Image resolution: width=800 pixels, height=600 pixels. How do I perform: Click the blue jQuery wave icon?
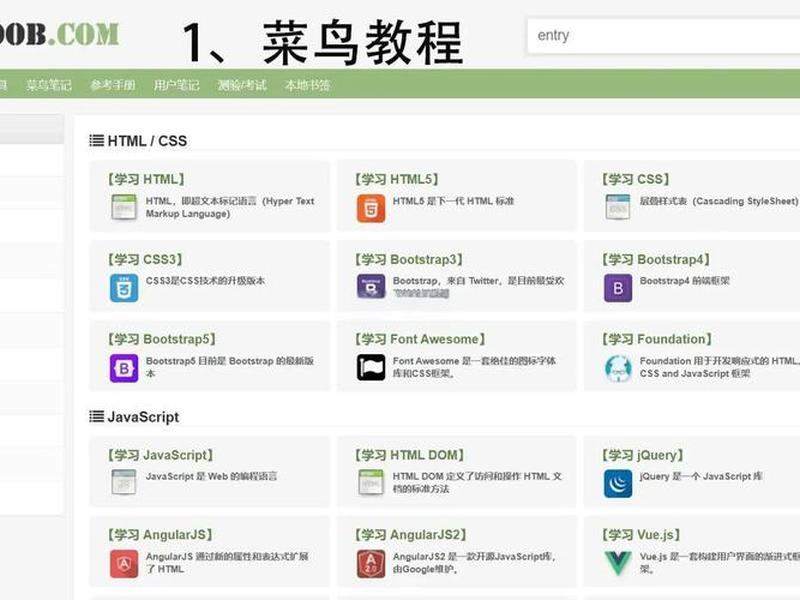pyautogui.click(x=618, y=483)
